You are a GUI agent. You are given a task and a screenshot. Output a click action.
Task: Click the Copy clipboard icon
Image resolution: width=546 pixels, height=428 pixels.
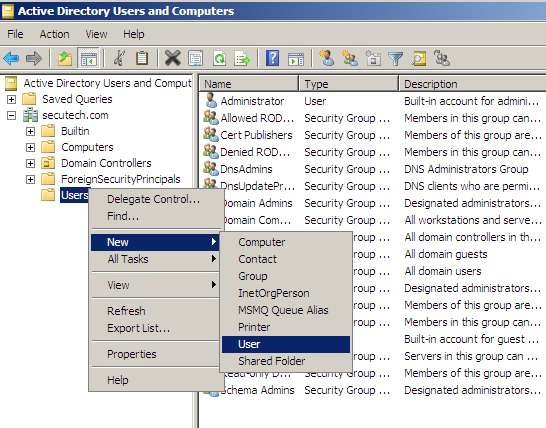pos(142,58)
